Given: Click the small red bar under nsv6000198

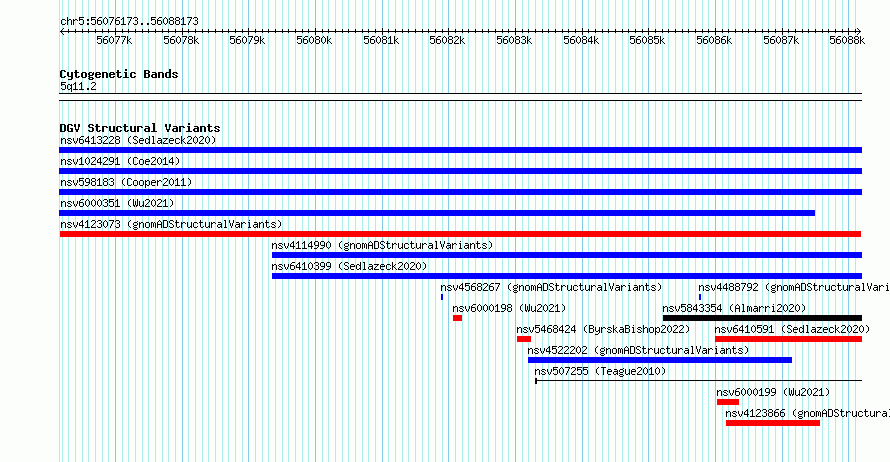Looking at the screenshot, I should pos(457,318).
